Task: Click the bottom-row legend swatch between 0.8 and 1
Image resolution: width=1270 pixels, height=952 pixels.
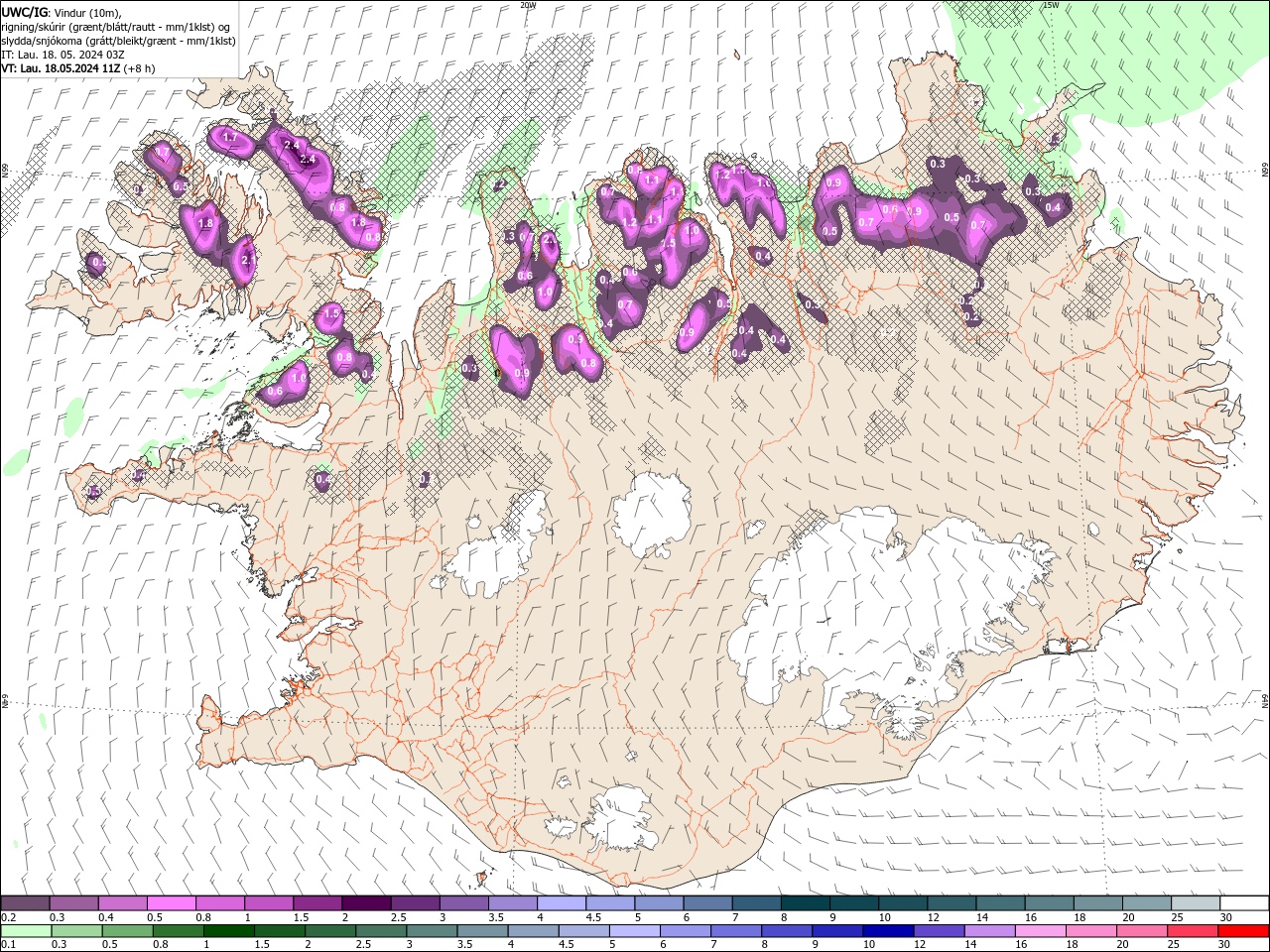Action: click(x=179, y=931)
